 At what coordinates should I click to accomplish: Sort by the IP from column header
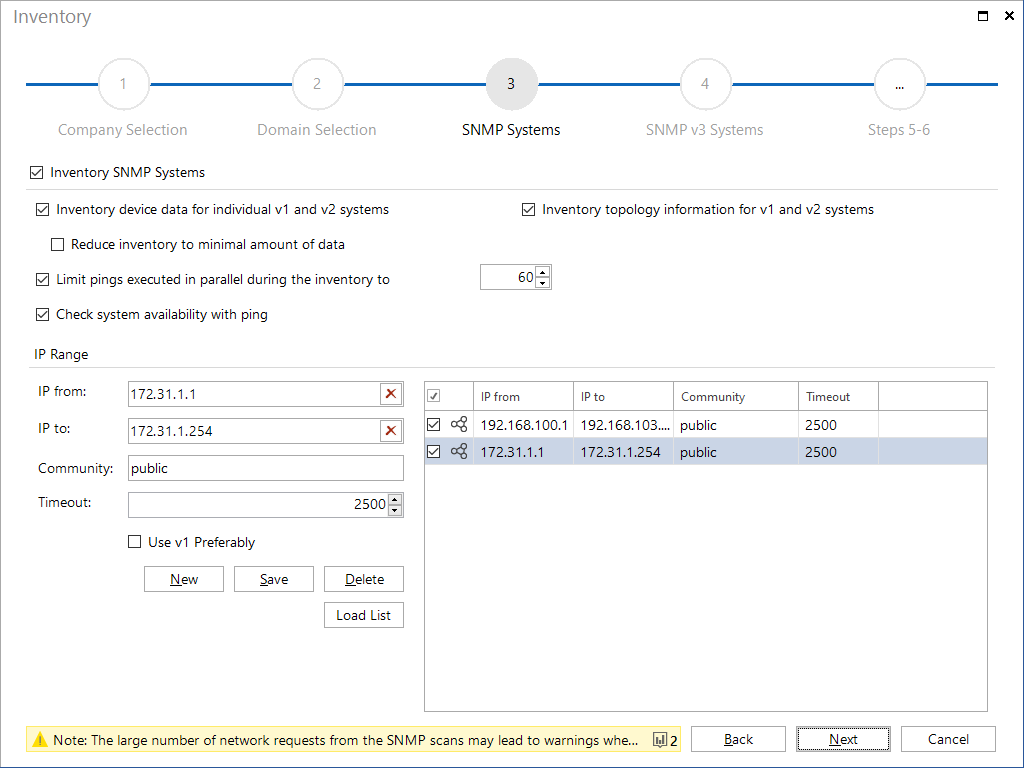coord(523,396)
